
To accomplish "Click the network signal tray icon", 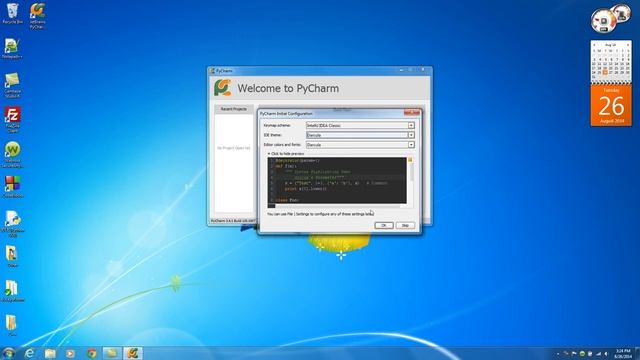I will click(x=598, y=354).
